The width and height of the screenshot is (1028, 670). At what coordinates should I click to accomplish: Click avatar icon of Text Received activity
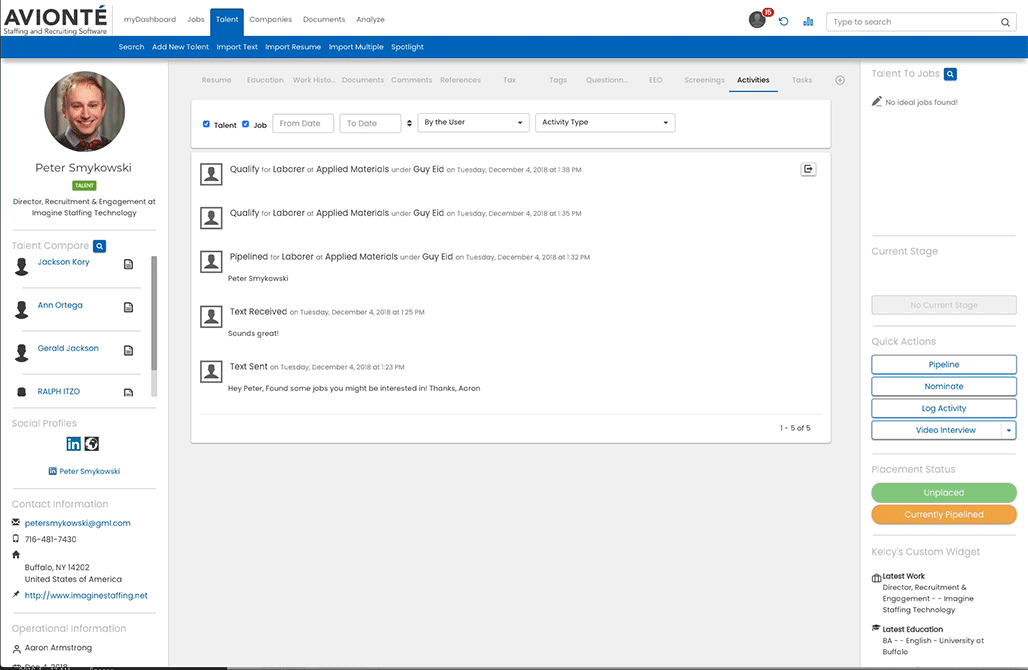211,317
